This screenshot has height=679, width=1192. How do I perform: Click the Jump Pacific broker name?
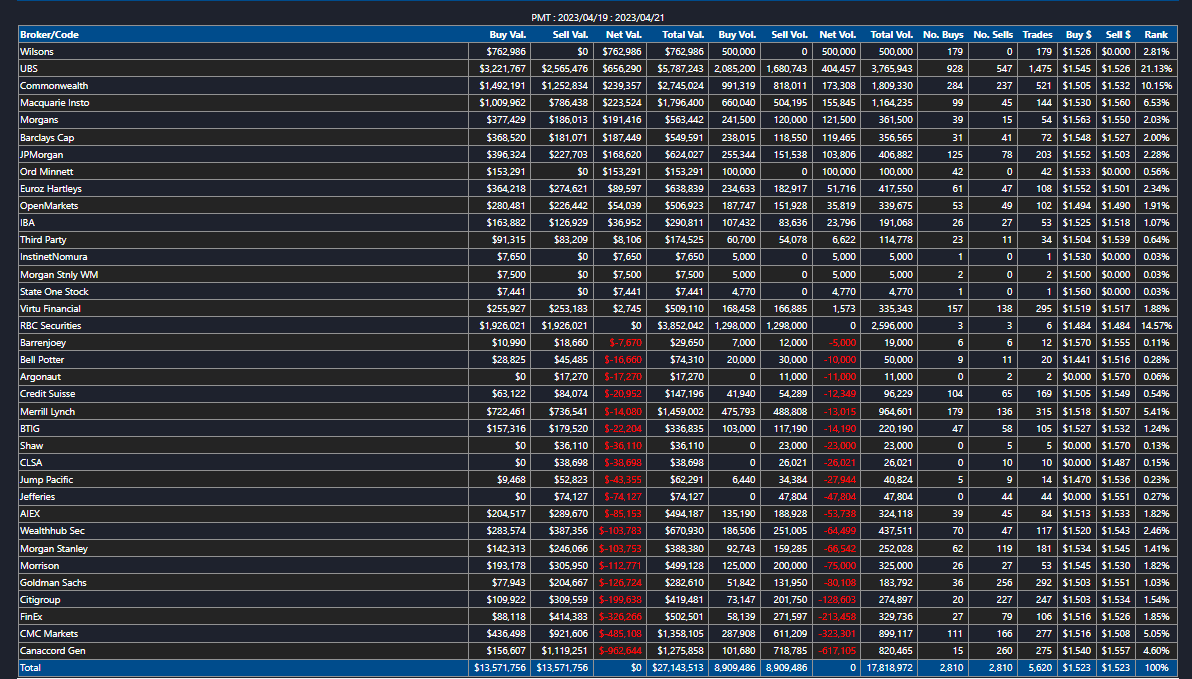(46, 480)
